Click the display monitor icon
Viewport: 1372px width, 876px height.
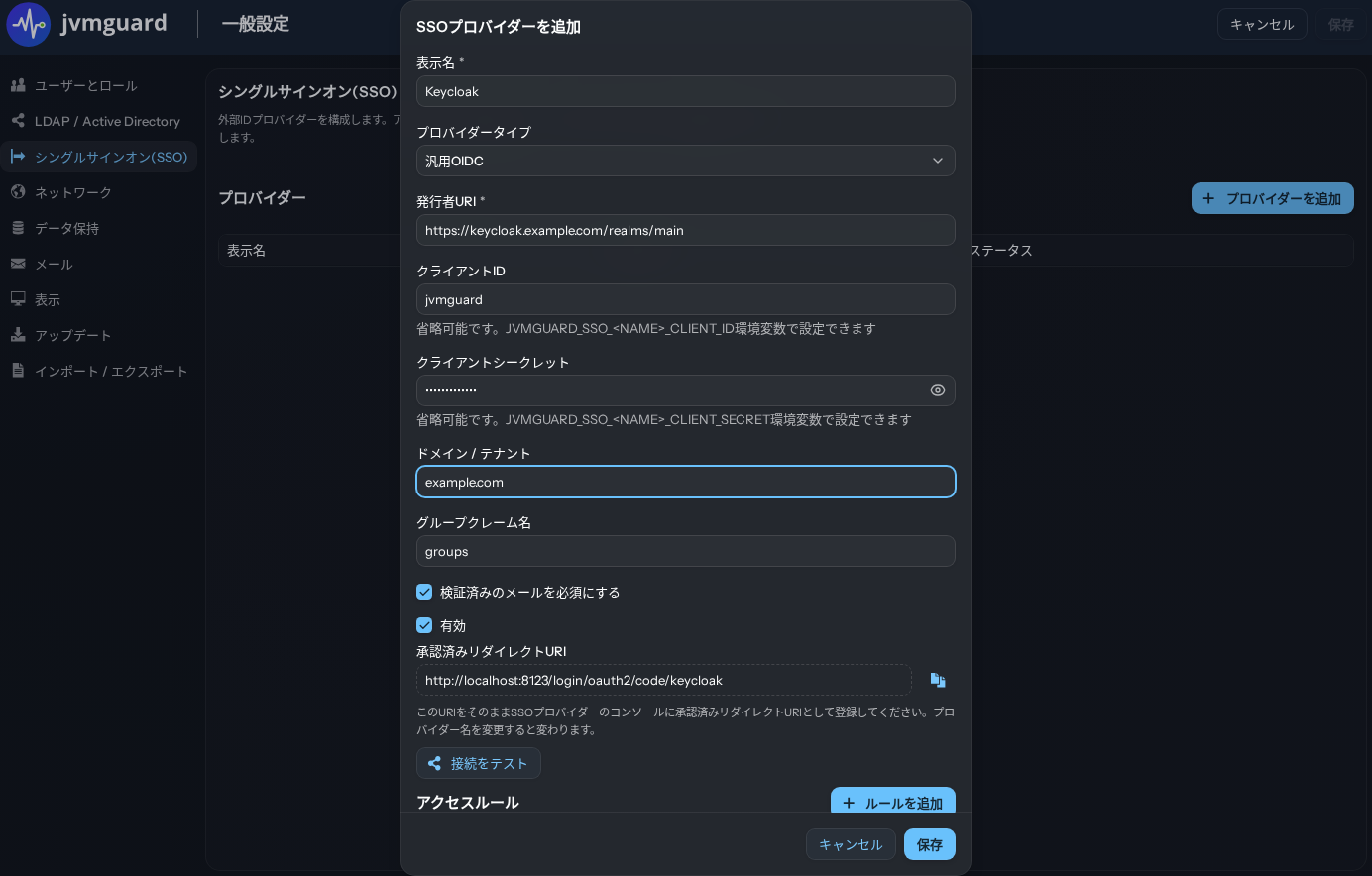18,299
